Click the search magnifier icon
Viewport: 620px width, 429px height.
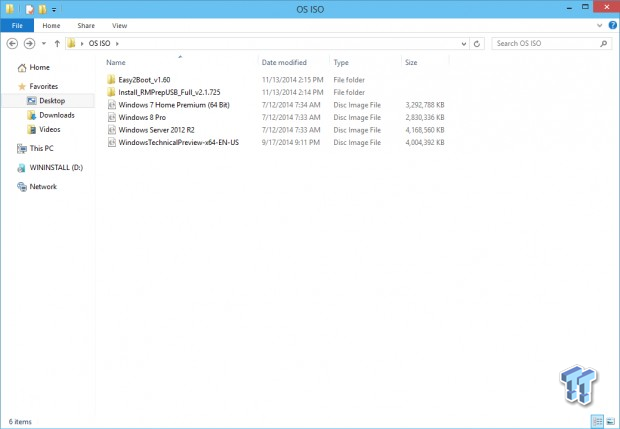click(603, 43)
